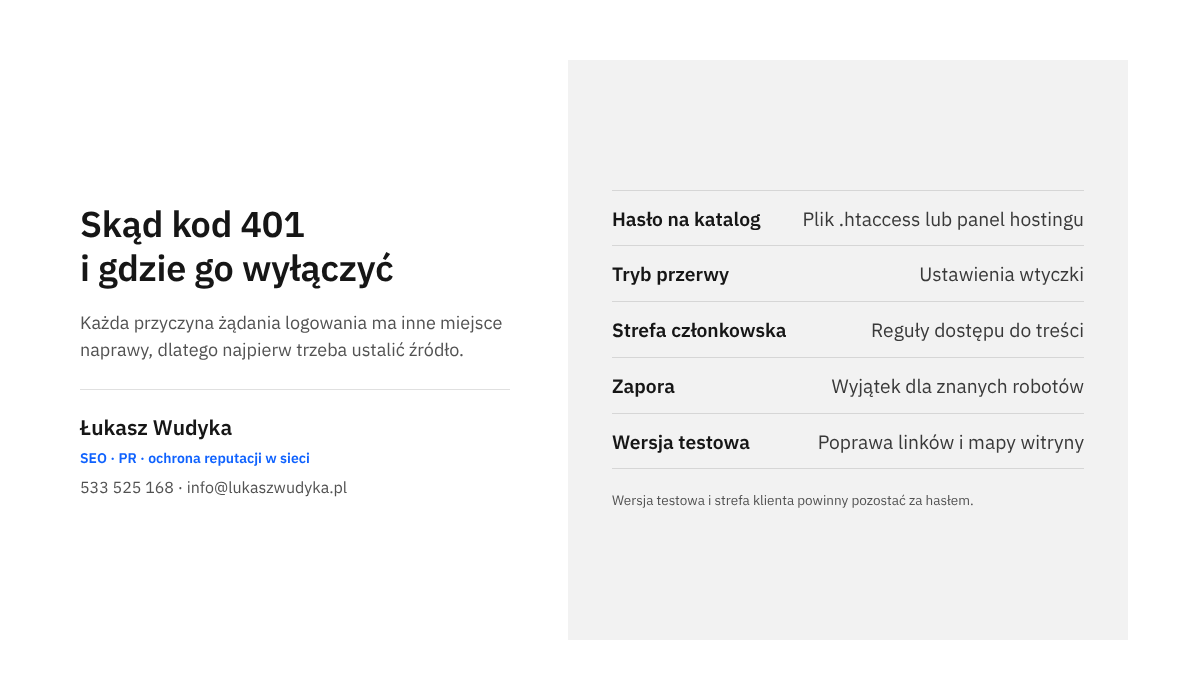Select the row label 'Zapora'
Screen dimensions: 1200x700
pyautogui.click(x=643, y=387)
